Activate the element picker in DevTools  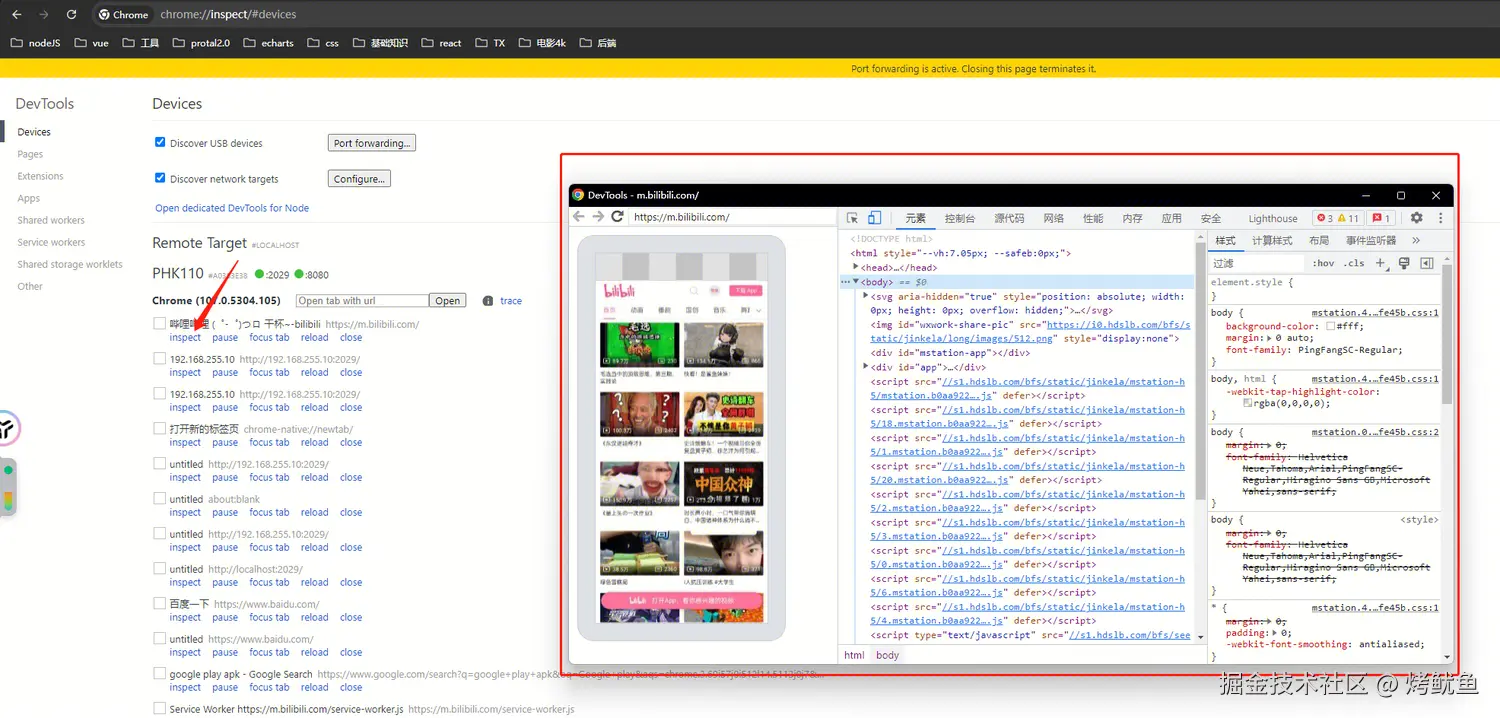pyautogui.click(x=852, y=218)
